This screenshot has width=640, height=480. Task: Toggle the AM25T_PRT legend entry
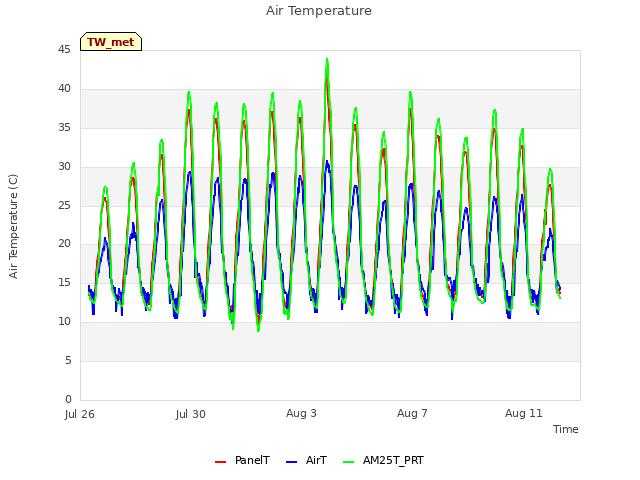pyautogui.click(x=383, y=460)
